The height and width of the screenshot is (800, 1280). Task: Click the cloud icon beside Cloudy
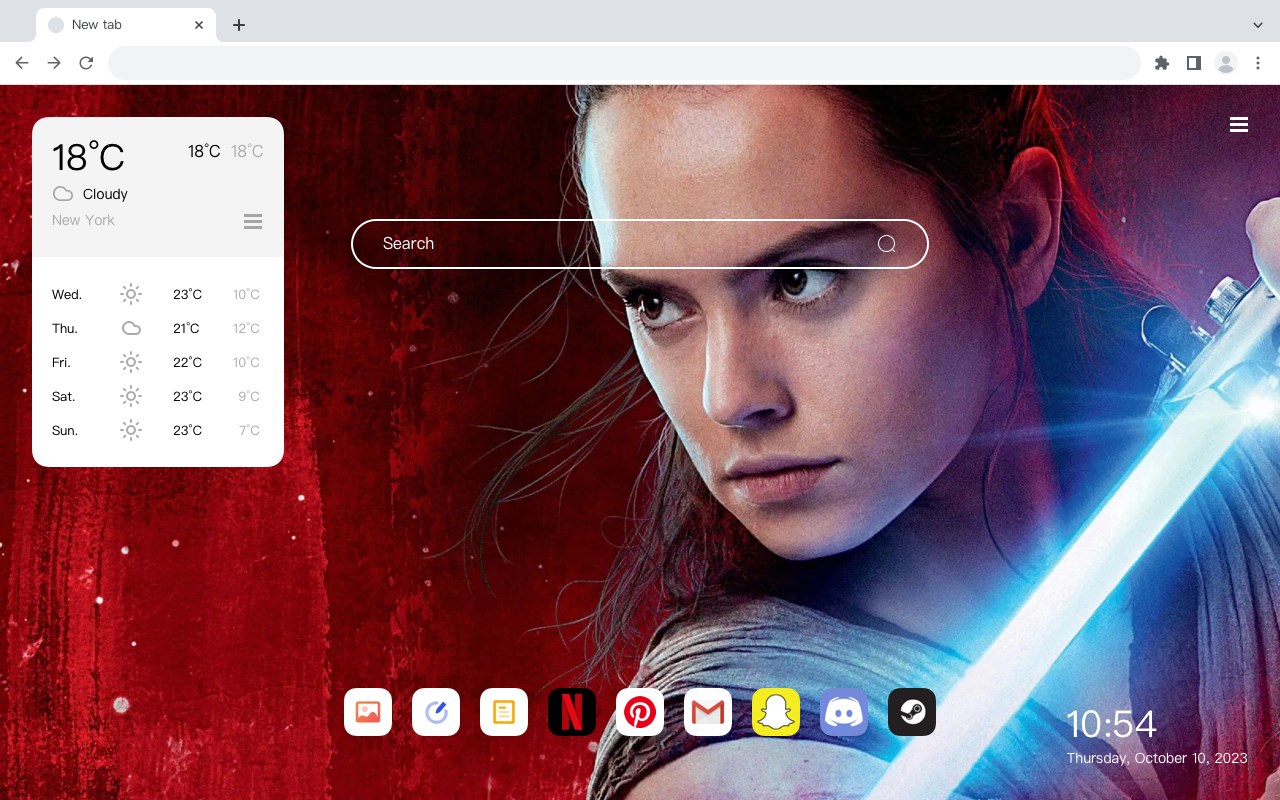tap(63, 194)
